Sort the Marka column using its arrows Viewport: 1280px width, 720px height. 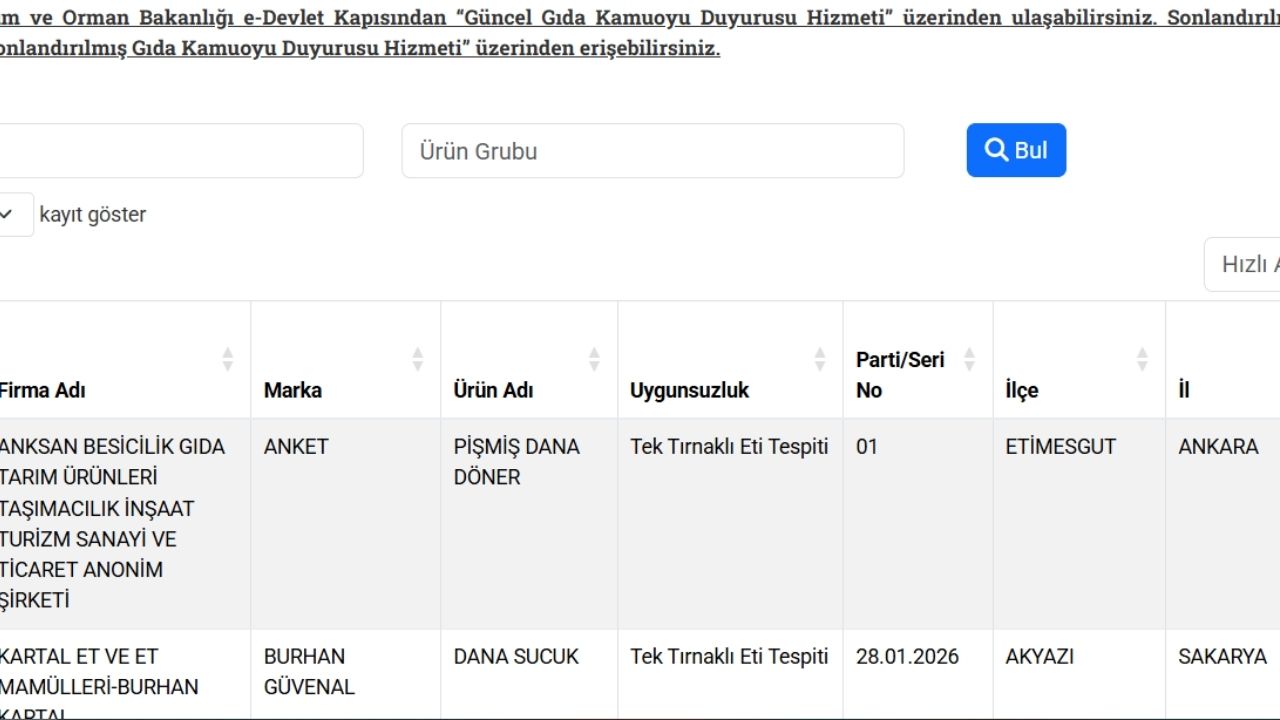(418, 359)
